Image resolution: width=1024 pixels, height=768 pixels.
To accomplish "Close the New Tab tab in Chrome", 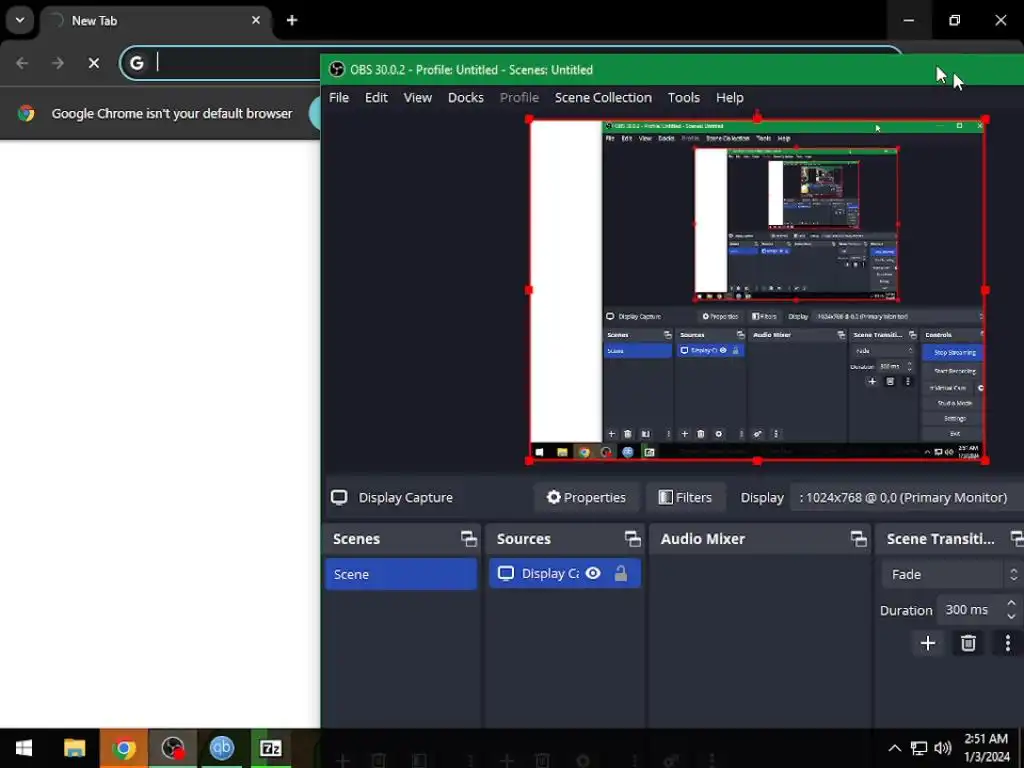I will 255,20.
